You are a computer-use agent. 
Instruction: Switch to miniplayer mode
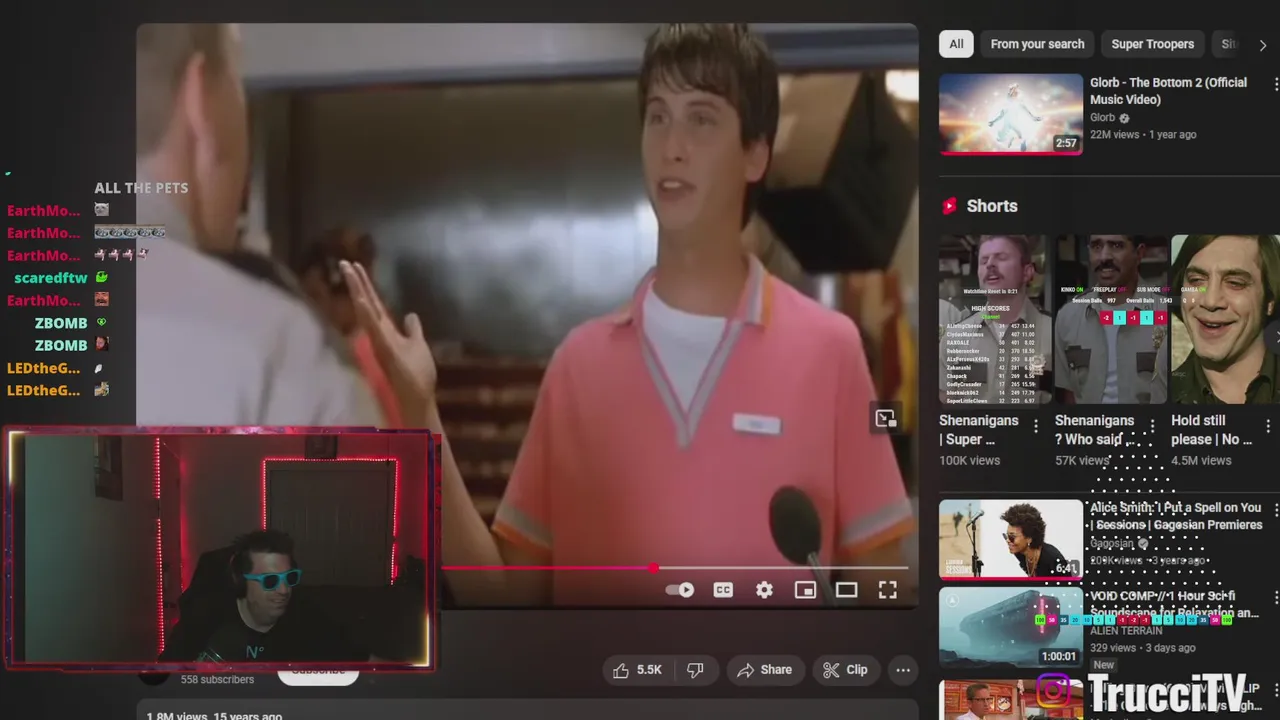pyautogui.click(x=805, y=590)
